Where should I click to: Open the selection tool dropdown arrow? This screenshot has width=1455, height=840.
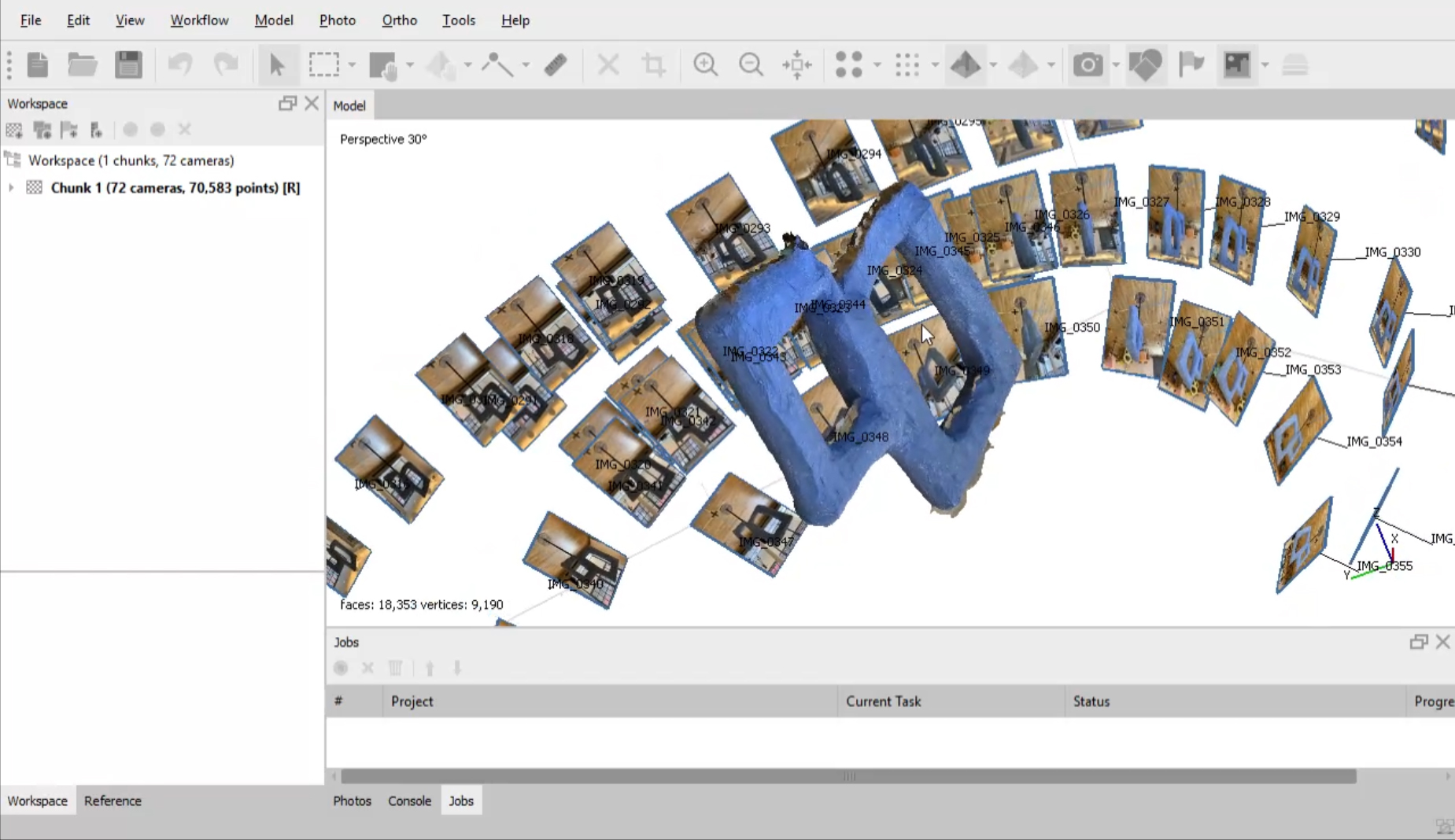click(x=352, y=64)
